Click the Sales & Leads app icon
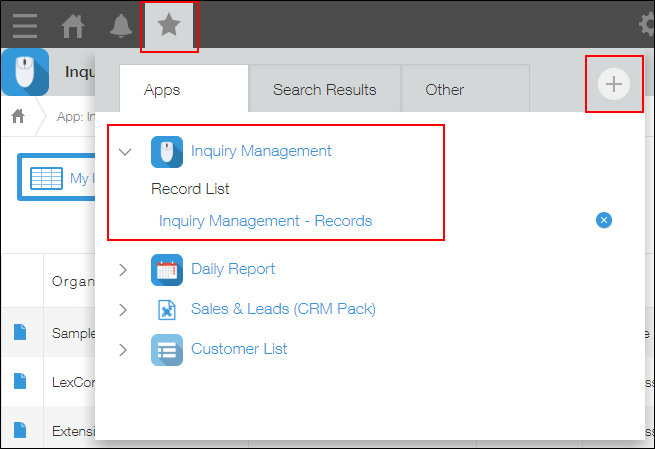 pos(167,309)
